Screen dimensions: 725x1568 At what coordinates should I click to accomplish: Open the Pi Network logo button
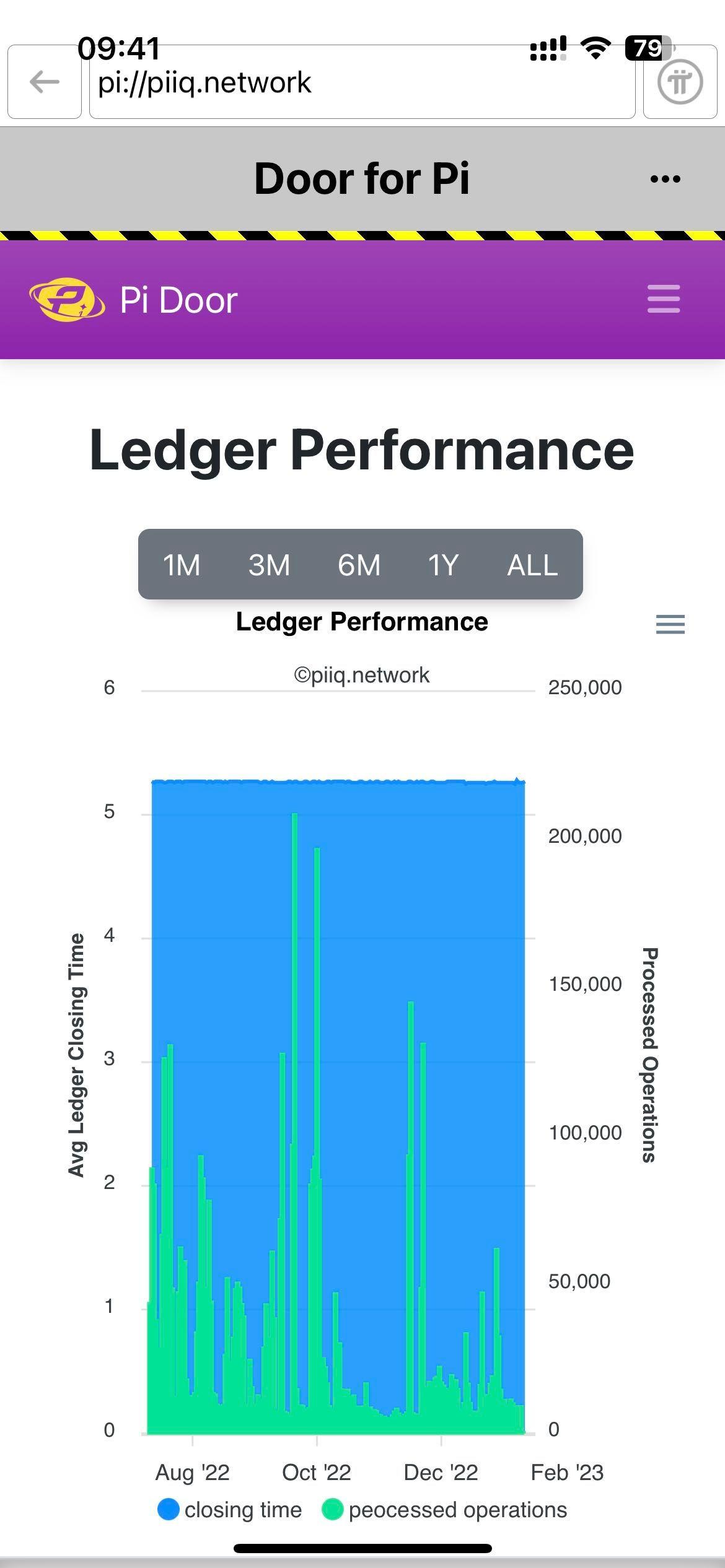point(680,81)
